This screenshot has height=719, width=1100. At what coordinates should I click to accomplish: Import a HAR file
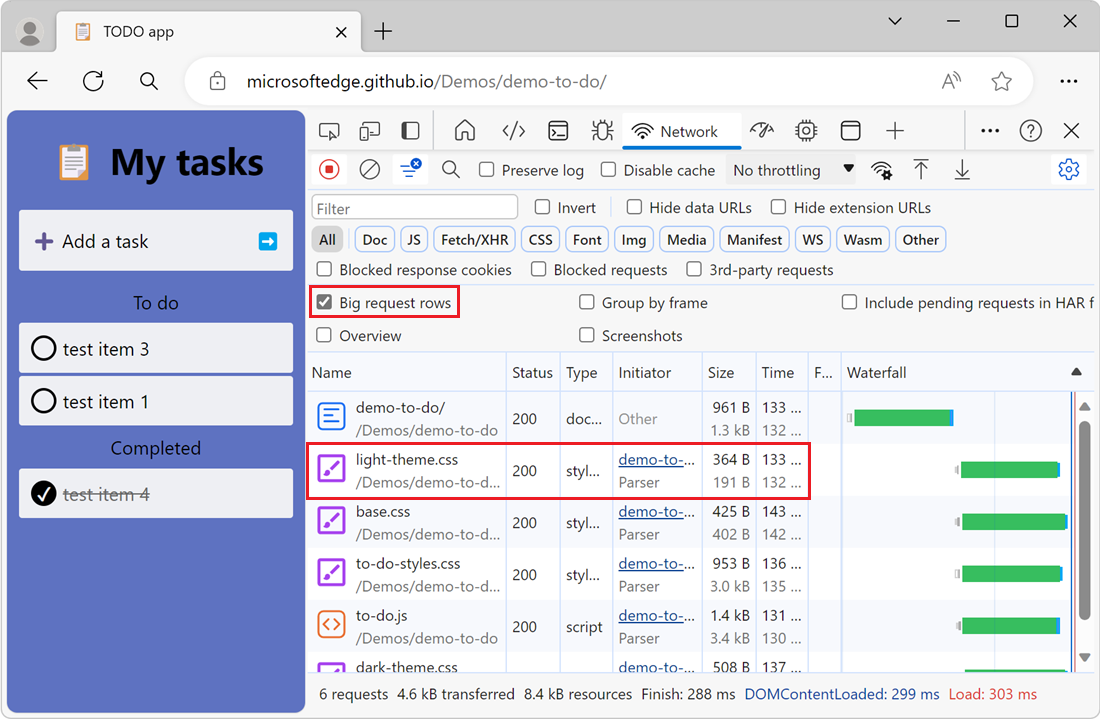click(x=921, y=169)
